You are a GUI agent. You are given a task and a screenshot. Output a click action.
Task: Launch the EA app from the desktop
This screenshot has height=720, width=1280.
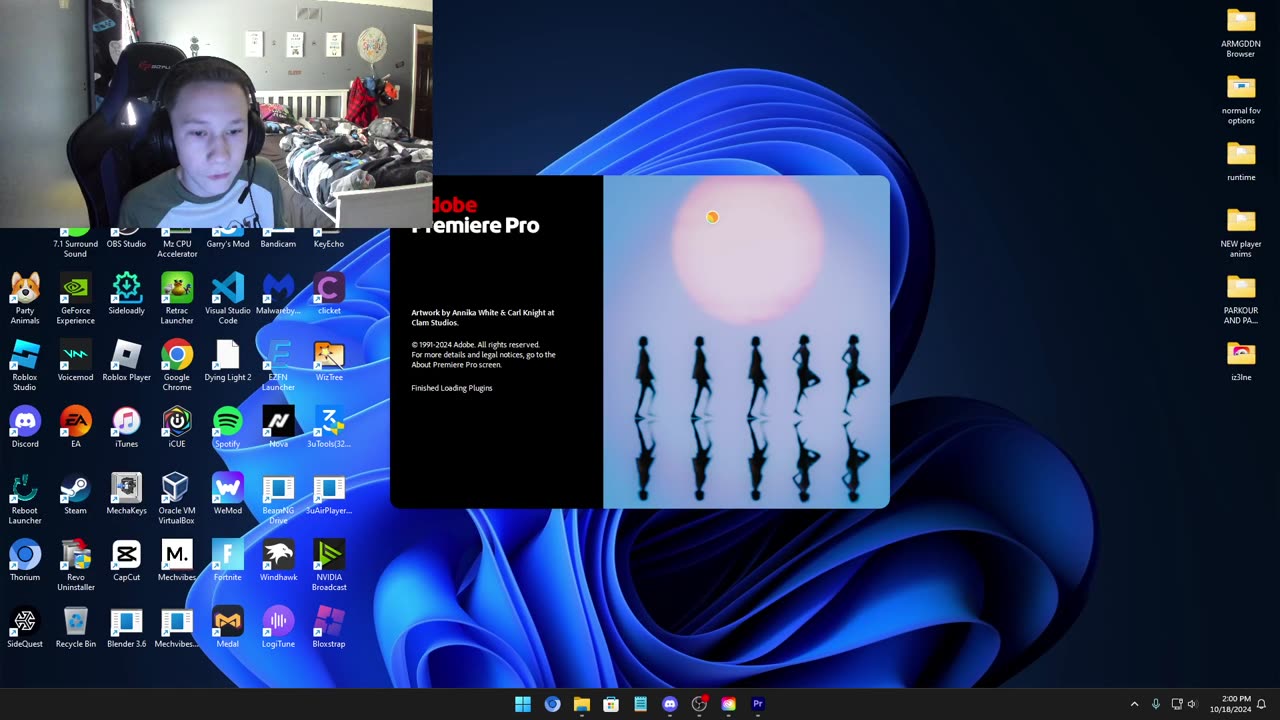click(x=75, y=427)
